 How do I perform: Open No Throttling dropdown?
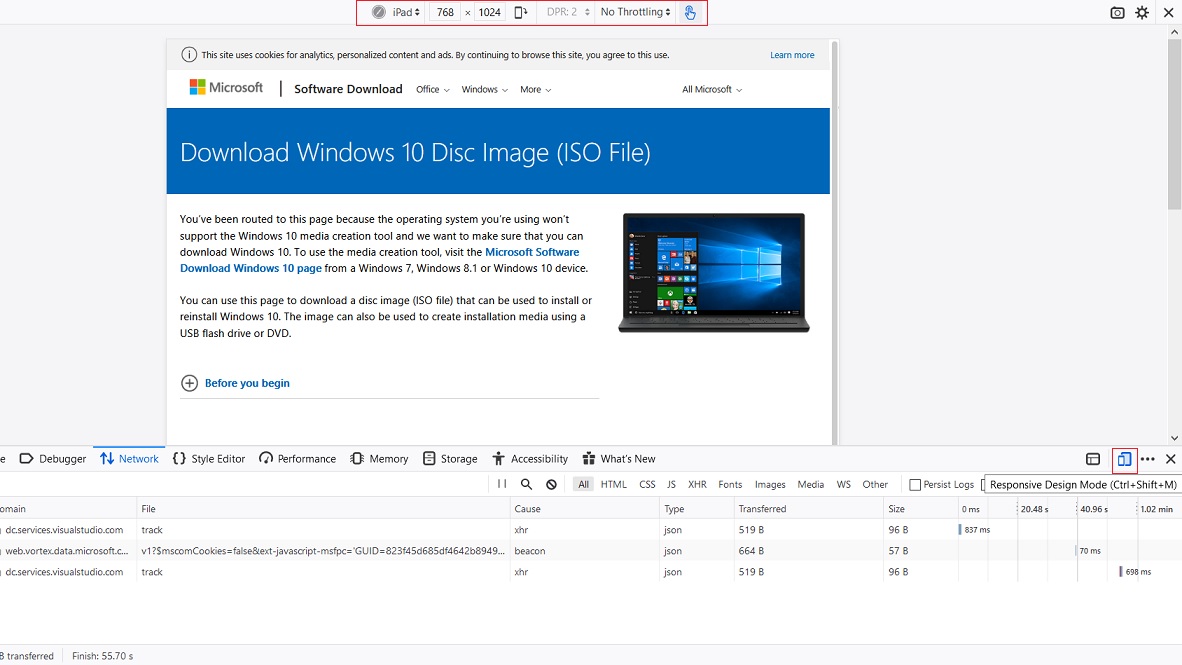point(635,12)
